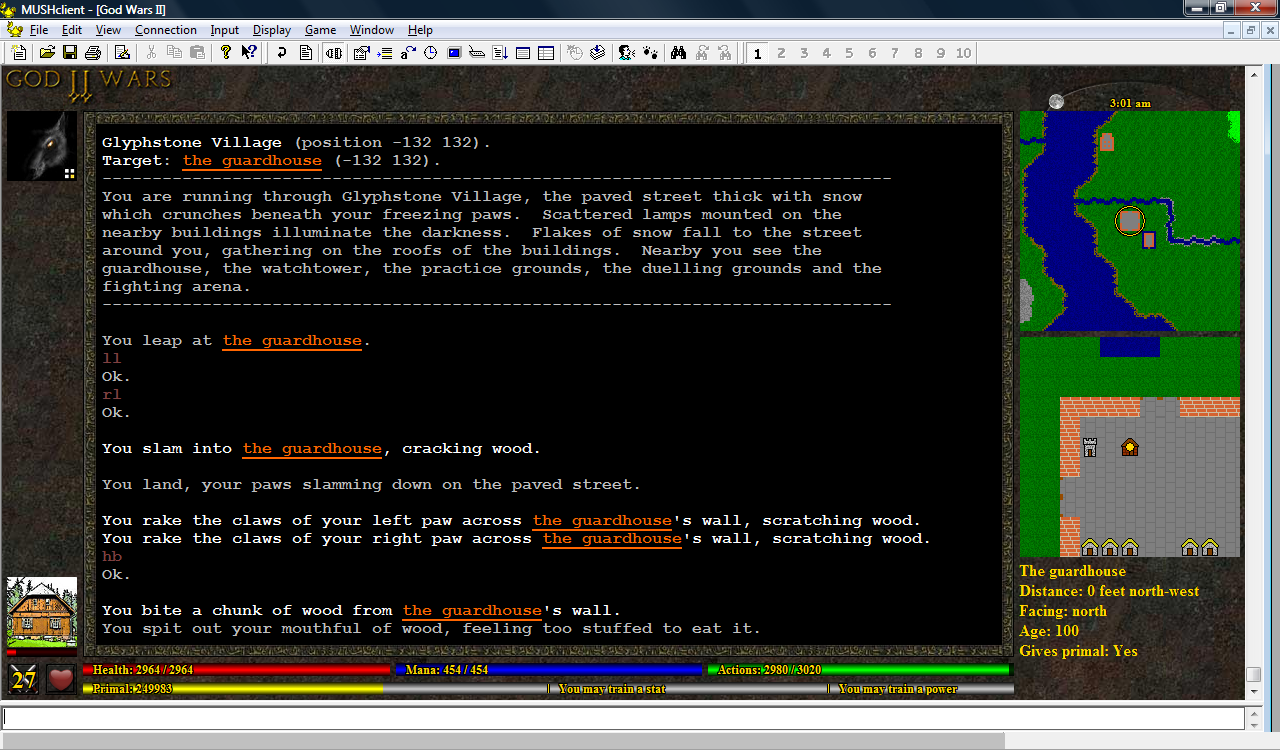Switch to world number 5
The height and width of the screenshot is (750, 1280).
[x=849, y=53]
